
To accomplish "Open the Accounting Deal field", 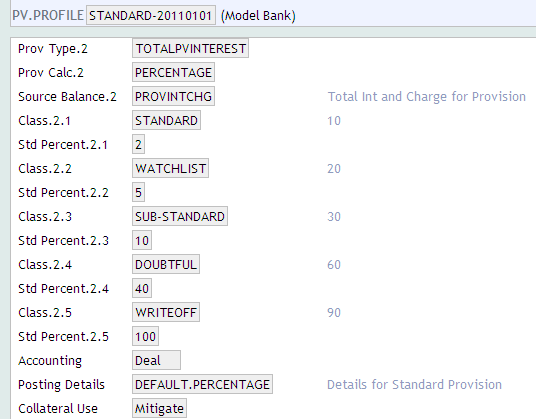I will pos(156,361).
